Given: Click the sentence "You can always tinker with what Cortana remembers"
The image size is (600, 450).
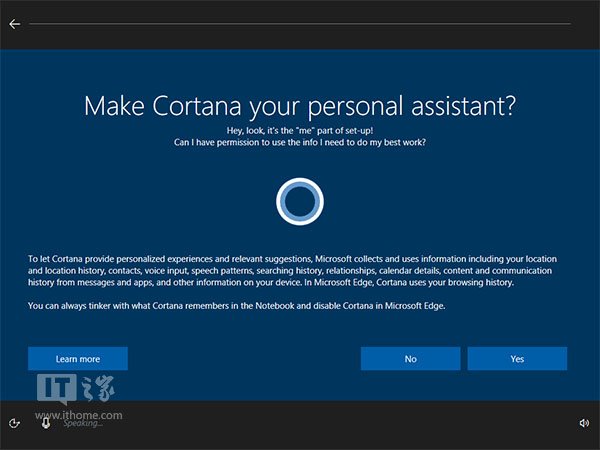Looking at the screenshot, I should click(x=236, y=306).
